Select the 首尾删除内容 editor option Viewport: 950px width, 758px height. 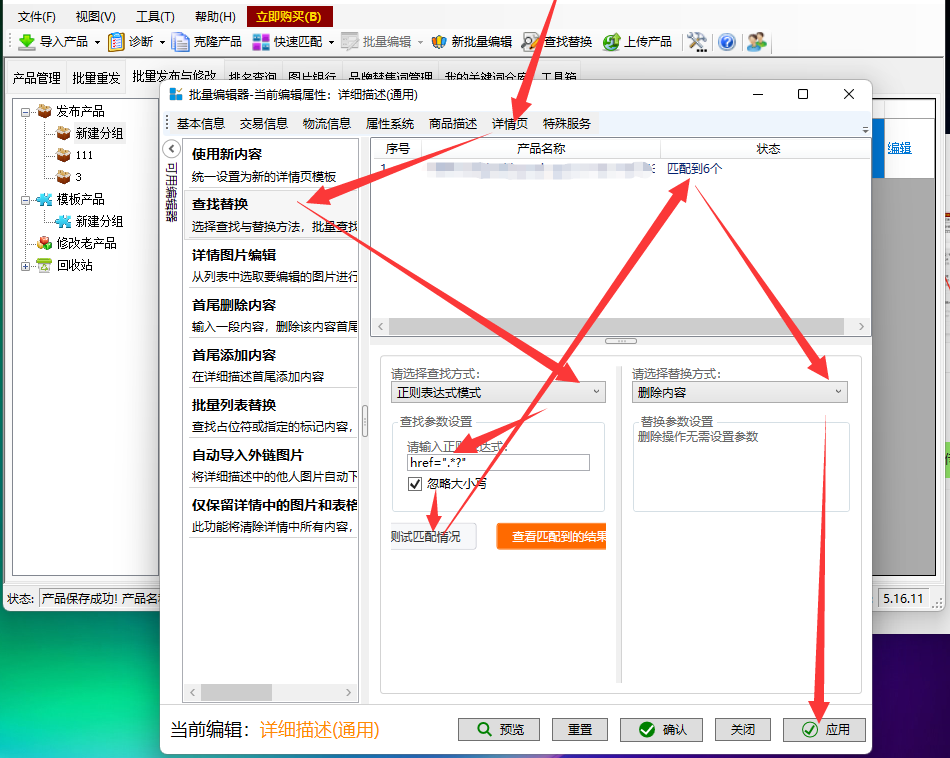271,316
